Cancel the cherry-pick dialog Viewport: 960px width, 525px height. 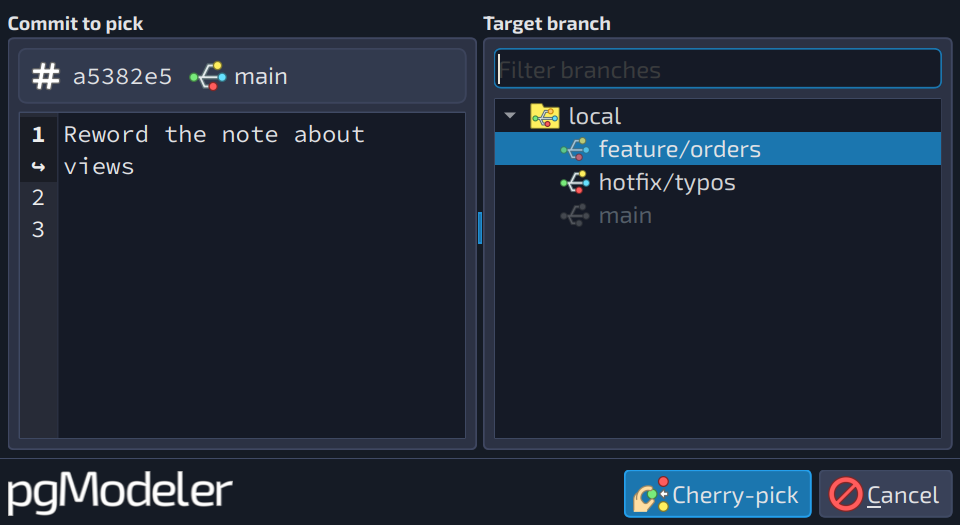(x=885, y=494)
